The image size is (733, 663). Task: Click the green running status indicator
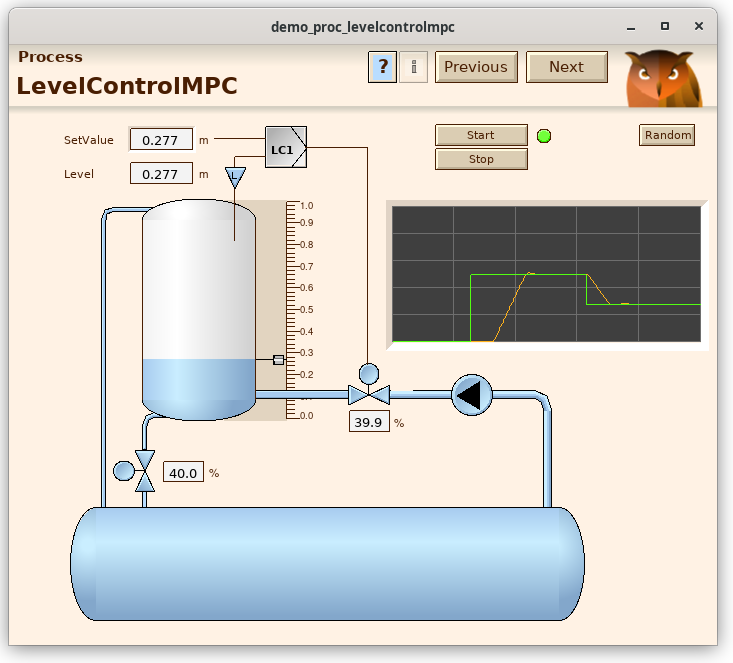(x=544, y=136)
